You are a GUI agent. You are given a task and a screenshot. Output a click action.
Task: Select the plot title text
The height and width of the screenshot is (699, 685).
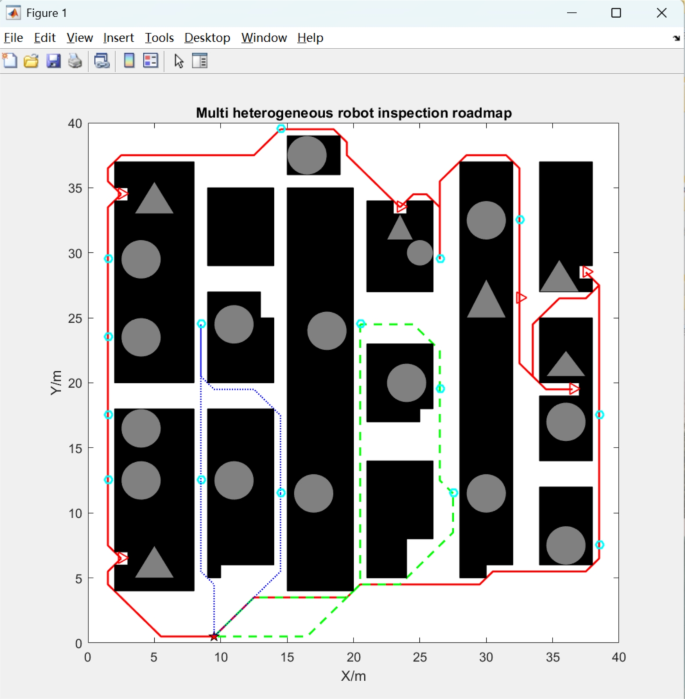click(x=353, y=113)
